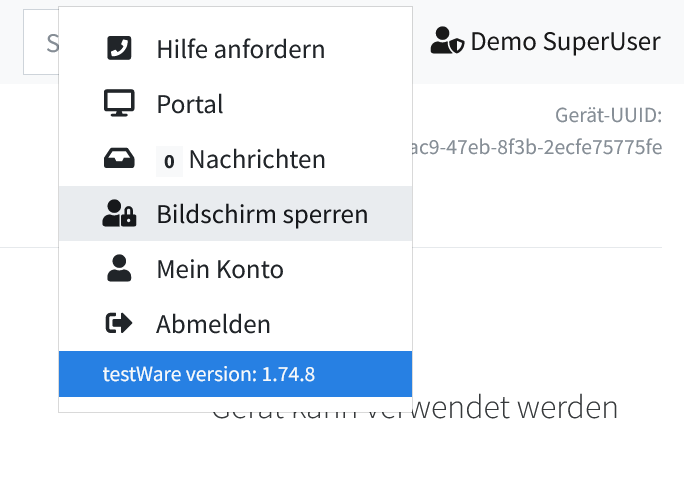This screenshot has height=482, width=684.
Task: Click the inbox tray icon for Nachrichten
Action: pos(119,159)
